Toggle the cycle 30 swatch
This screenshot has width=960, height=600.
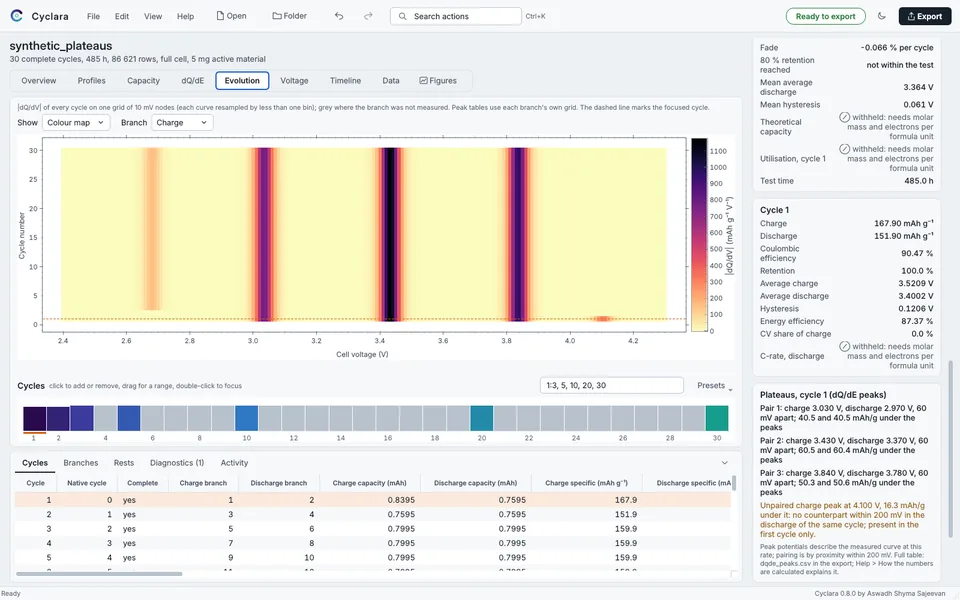(717, 419)
